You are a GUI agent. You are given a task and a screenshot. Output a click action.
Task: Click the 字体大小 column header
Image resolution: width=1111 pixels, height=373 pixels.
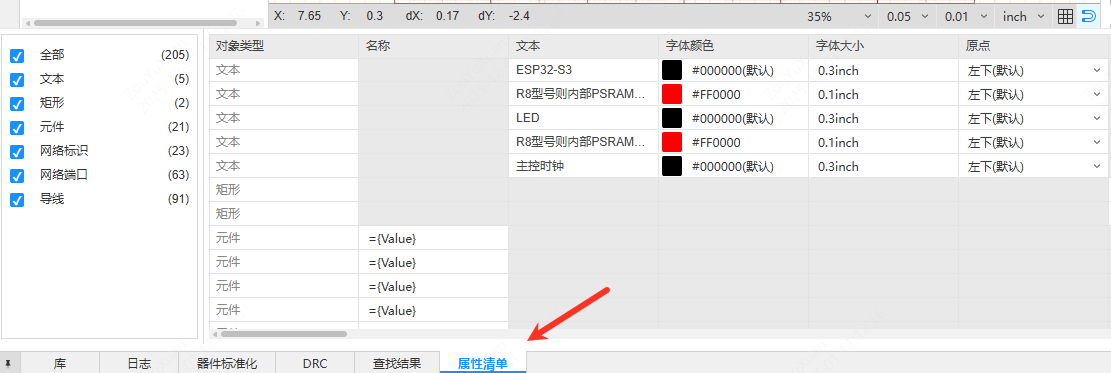(884, 46)
